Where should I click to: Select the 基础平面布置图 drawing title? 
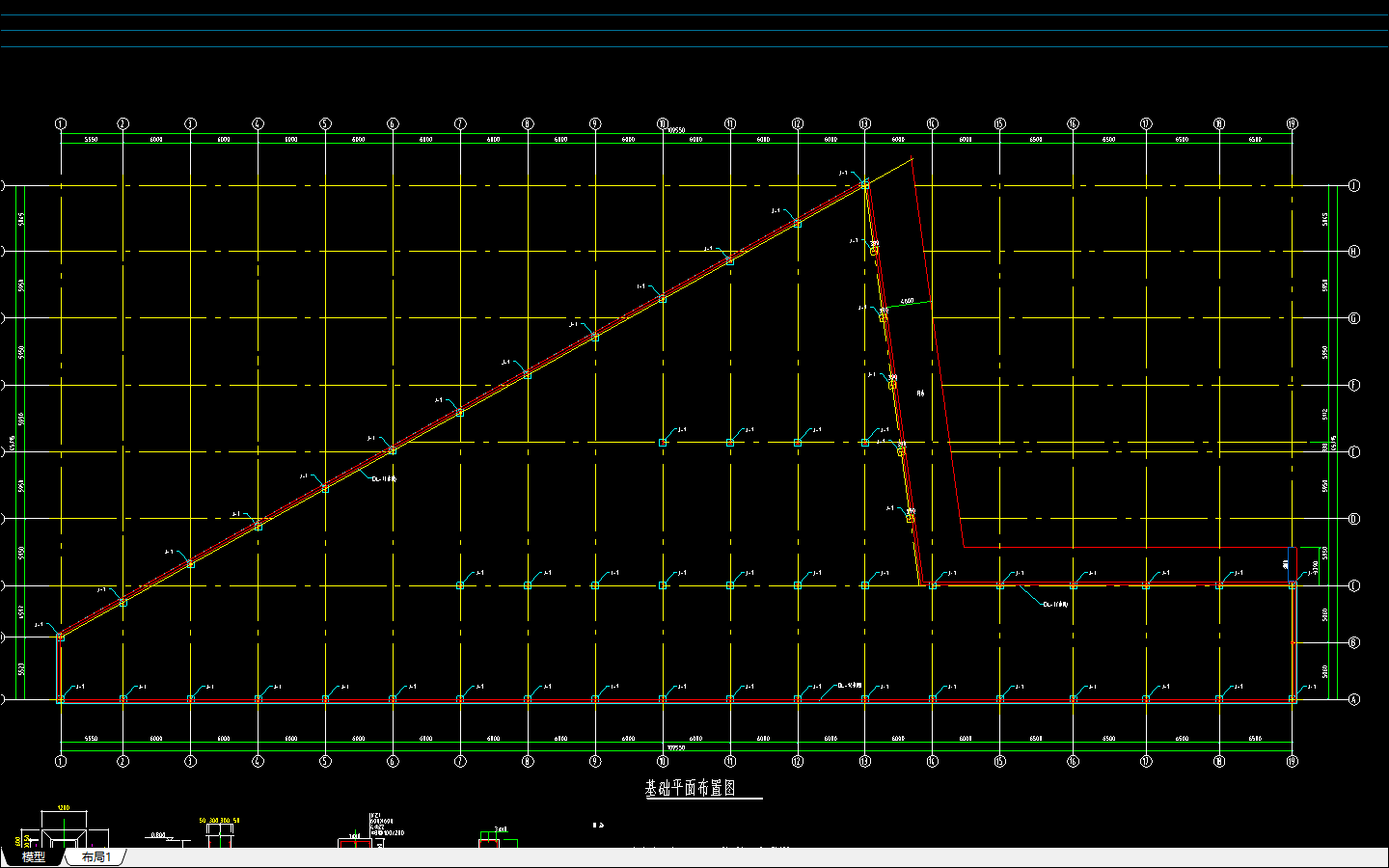(x=691, y=789)
